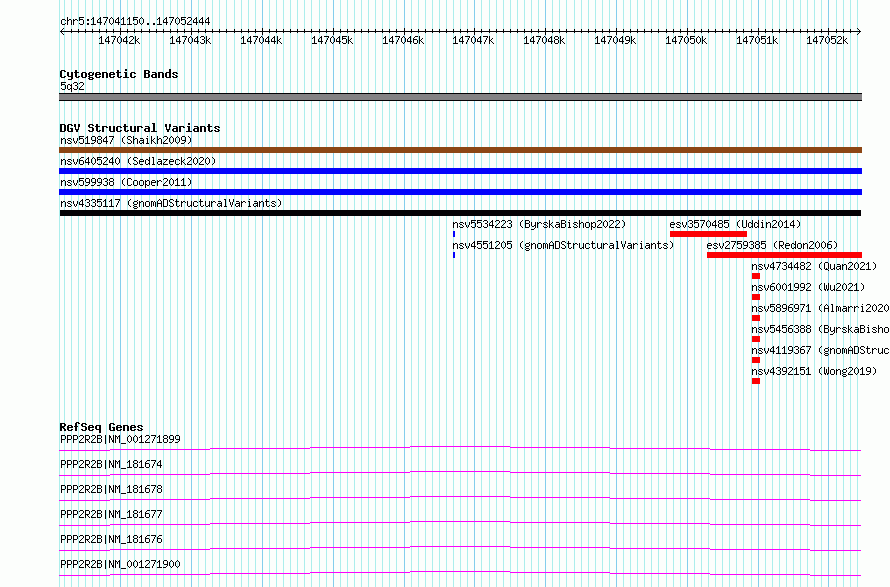This screenshot has height=587, width=890.
Task: Open variant nsv4551205 gnomAD label
Action: (563, 245)
